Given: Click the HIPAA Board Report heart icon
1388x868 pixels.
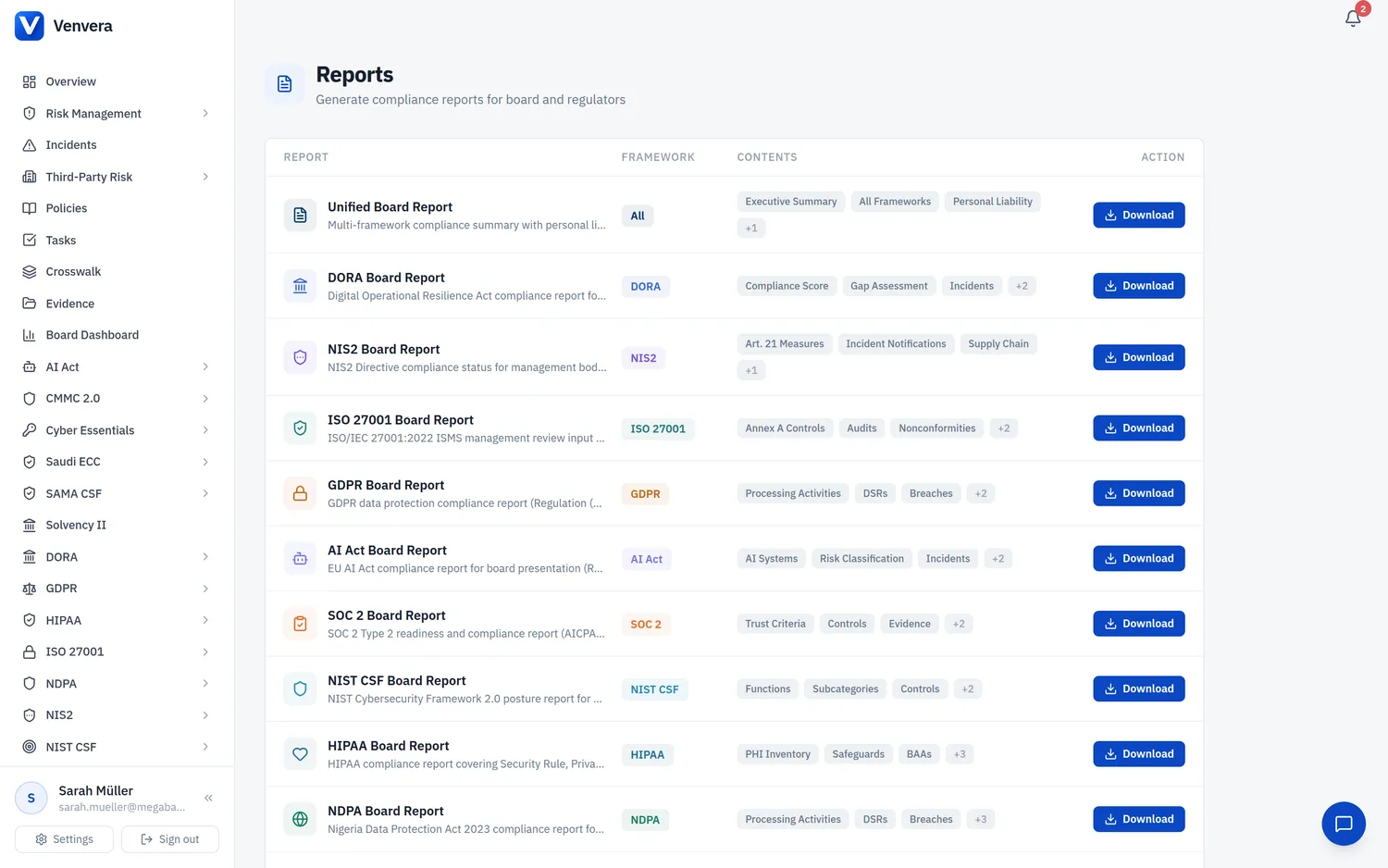Looking at the screenshot, I should pos(300,754).
